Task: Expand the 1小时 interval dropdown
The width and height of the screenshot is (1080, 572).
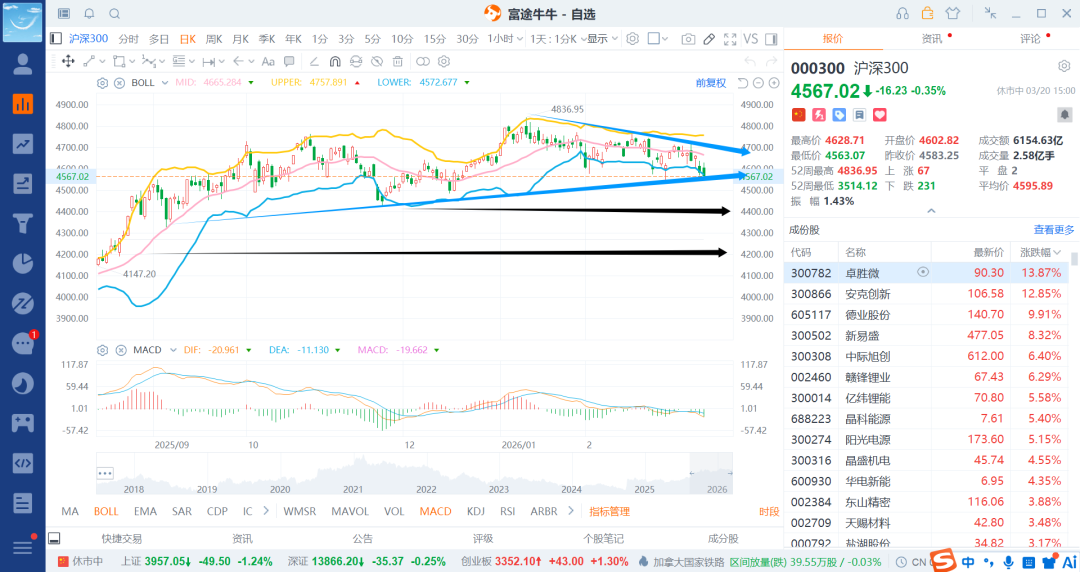Action: pos(505,39)
